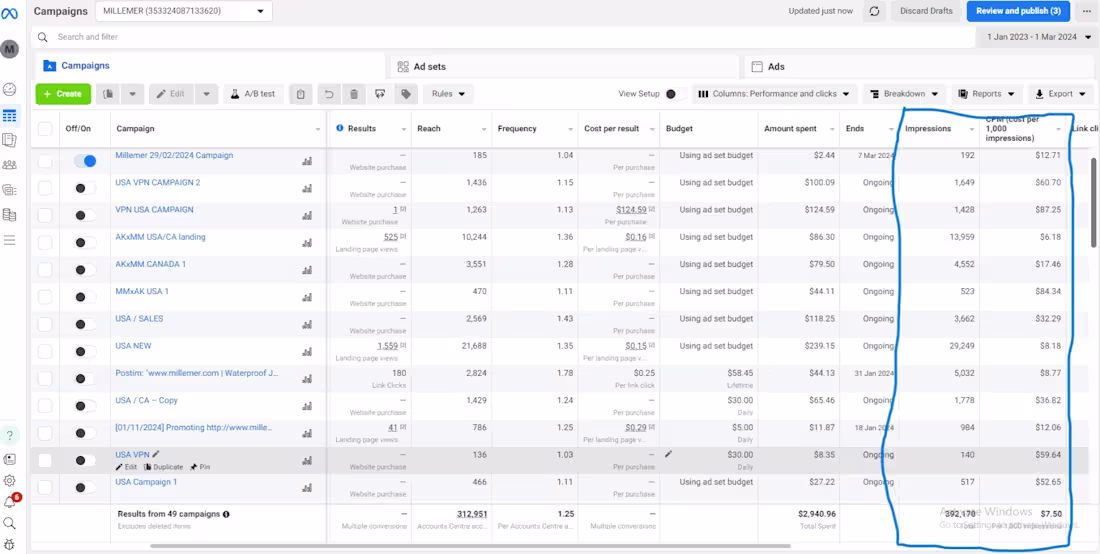Open the MILLEMER account dropdown

pyautogui.click(x=183, y=11)
